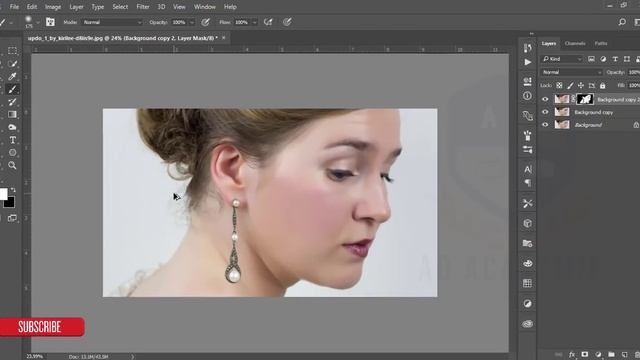Open the tool preset picker arrow

[11, 22]
